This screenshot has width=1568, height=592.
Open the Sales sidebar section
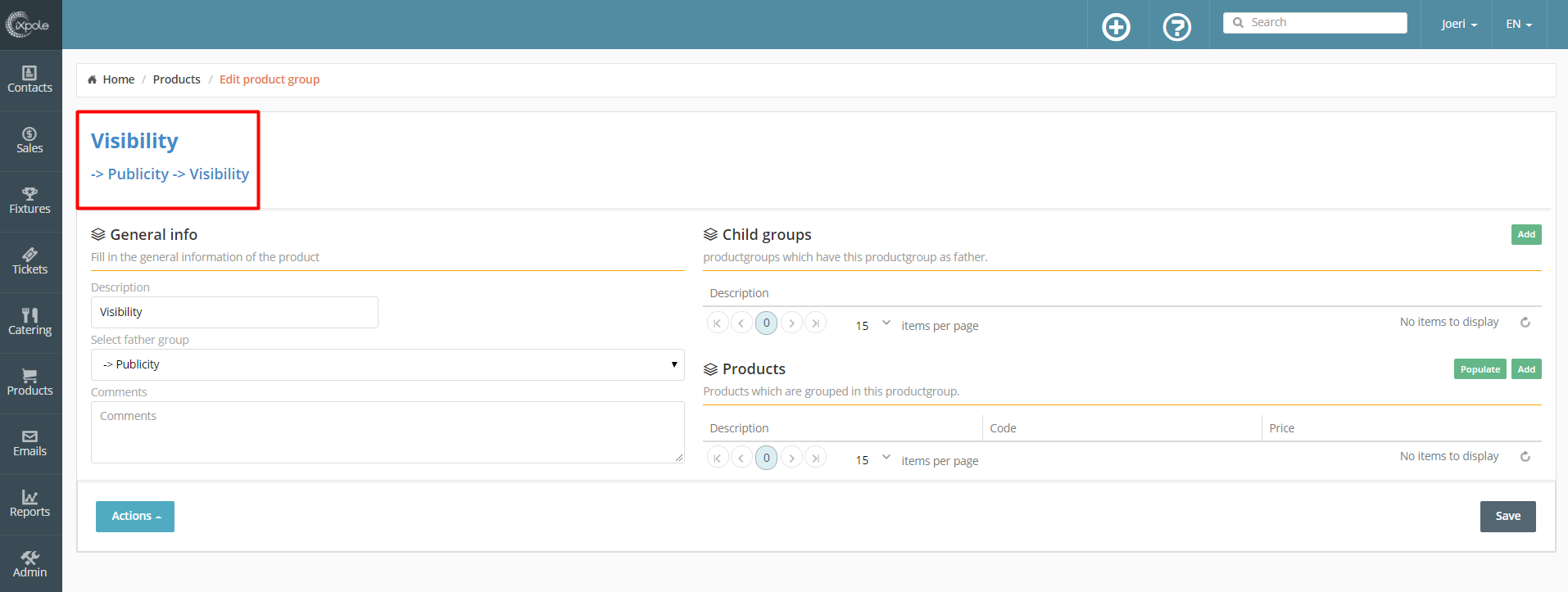30,140
